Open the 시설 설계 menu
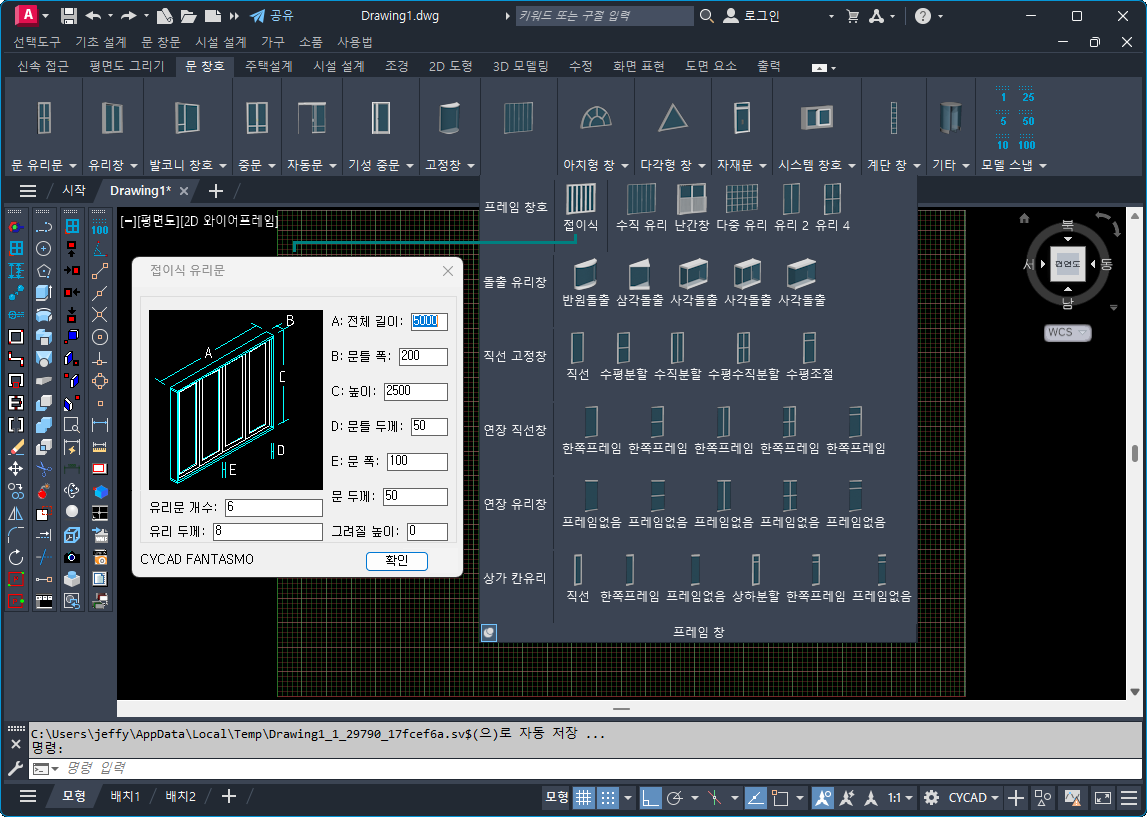1147x817 pixels. point(220,42)
